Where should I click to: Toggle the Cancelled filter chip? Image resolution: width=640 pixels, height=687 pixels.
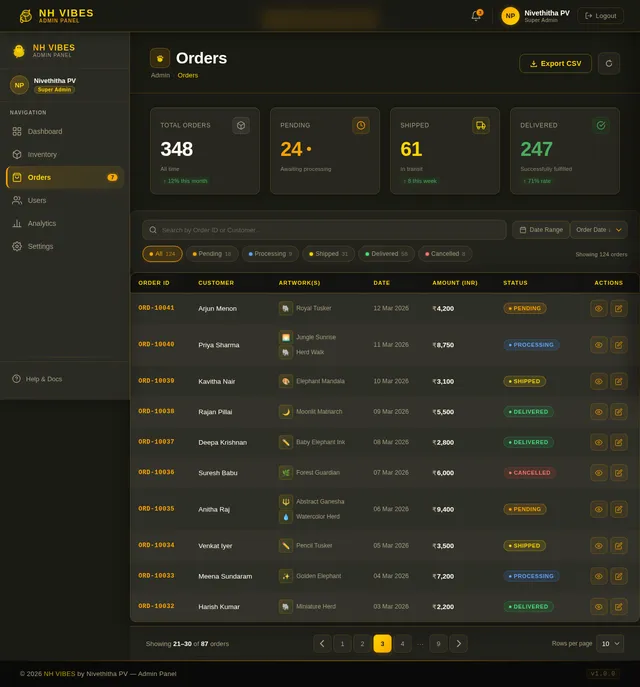[445, 254]
